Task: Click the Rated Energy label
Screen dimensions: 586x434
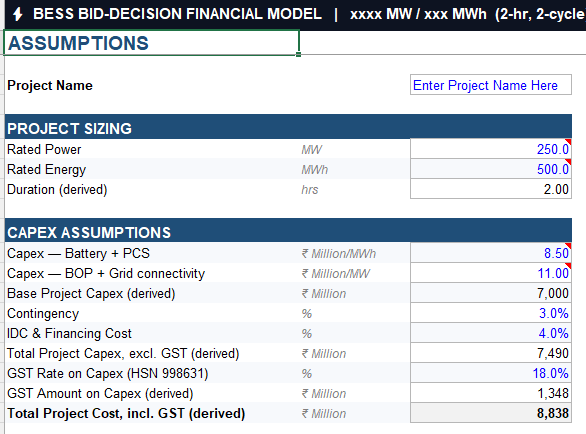Action: (46, 169)
